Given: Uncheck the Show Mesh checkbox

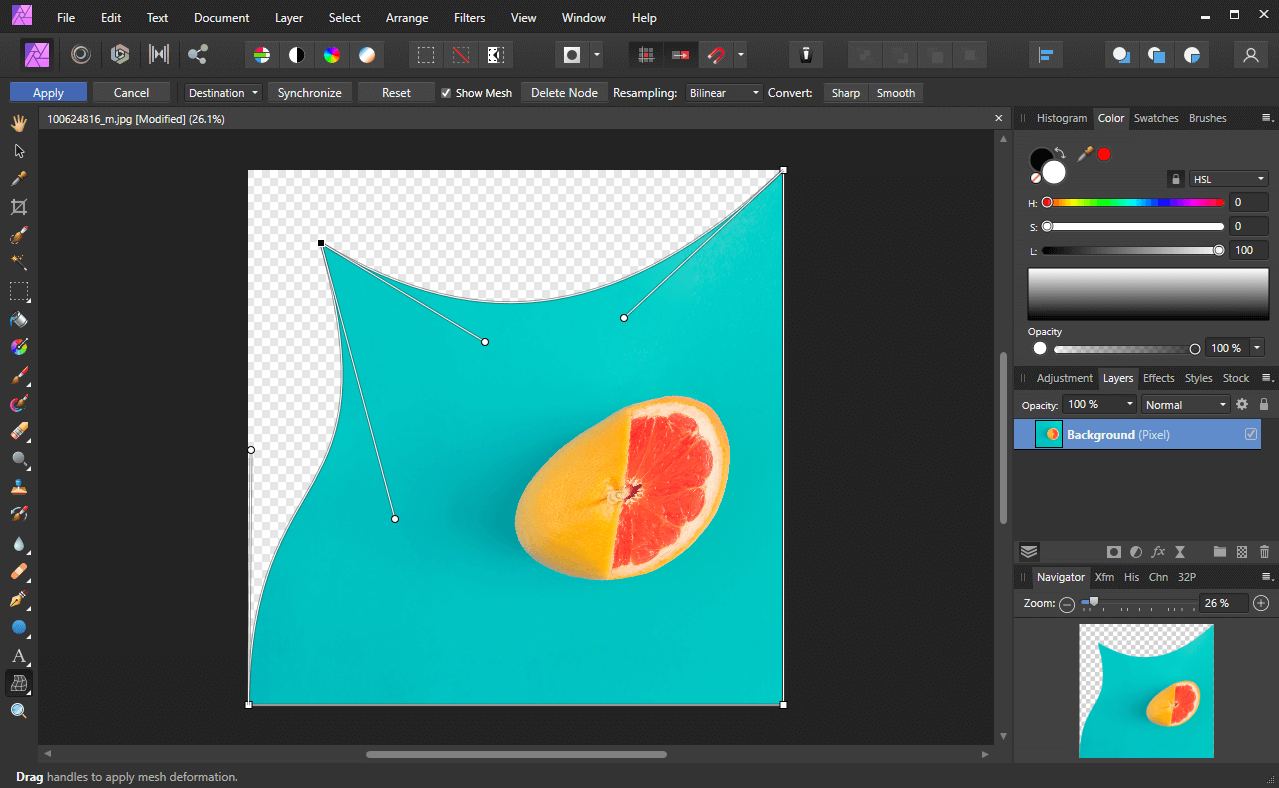Looking at the screenshot, I should [x=446, y=93].
